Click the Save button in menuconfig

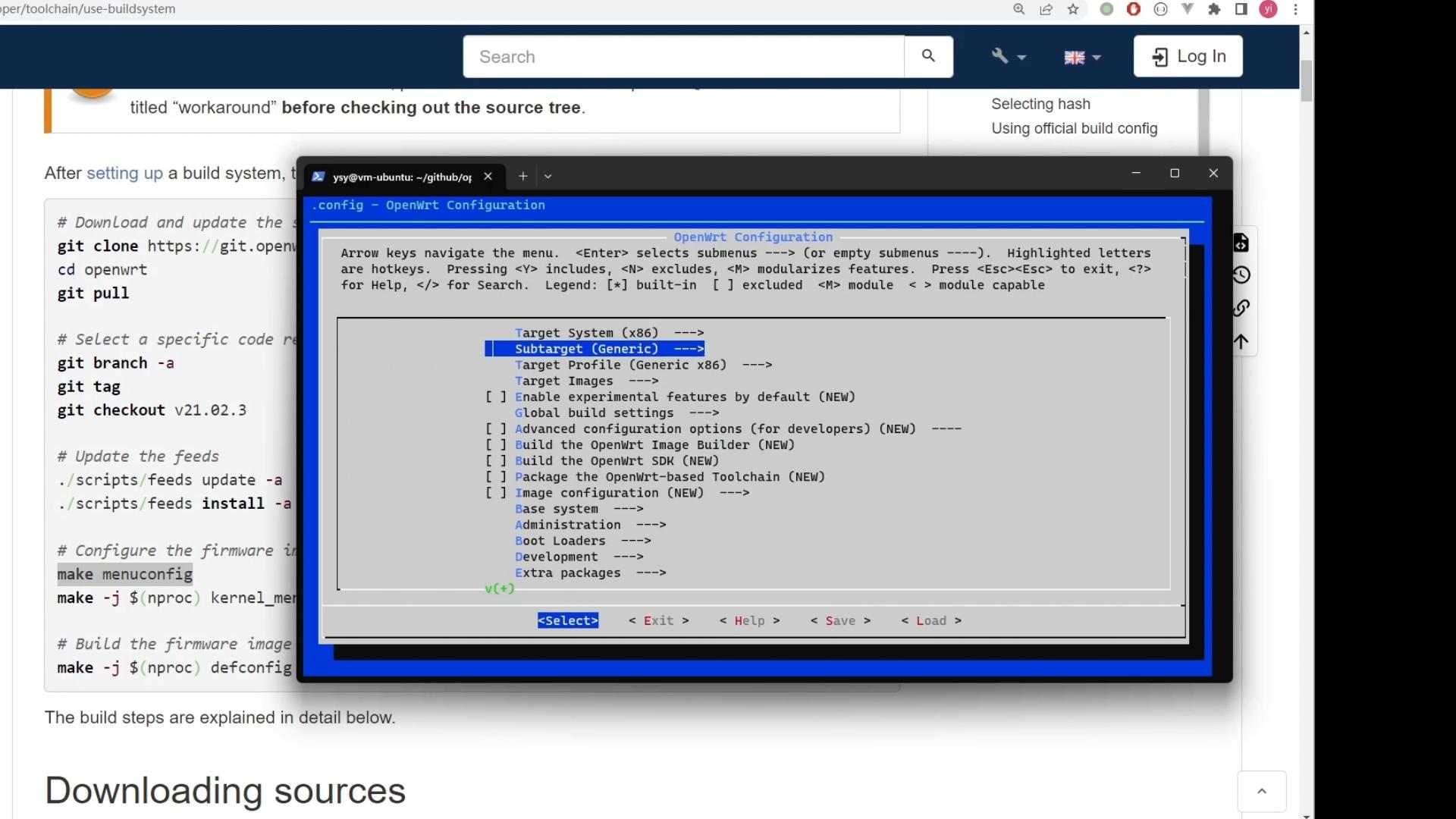pos(840,620)
